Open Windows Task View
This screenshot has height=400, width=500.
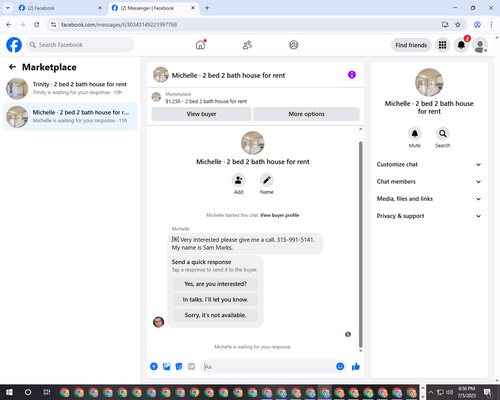47,392
